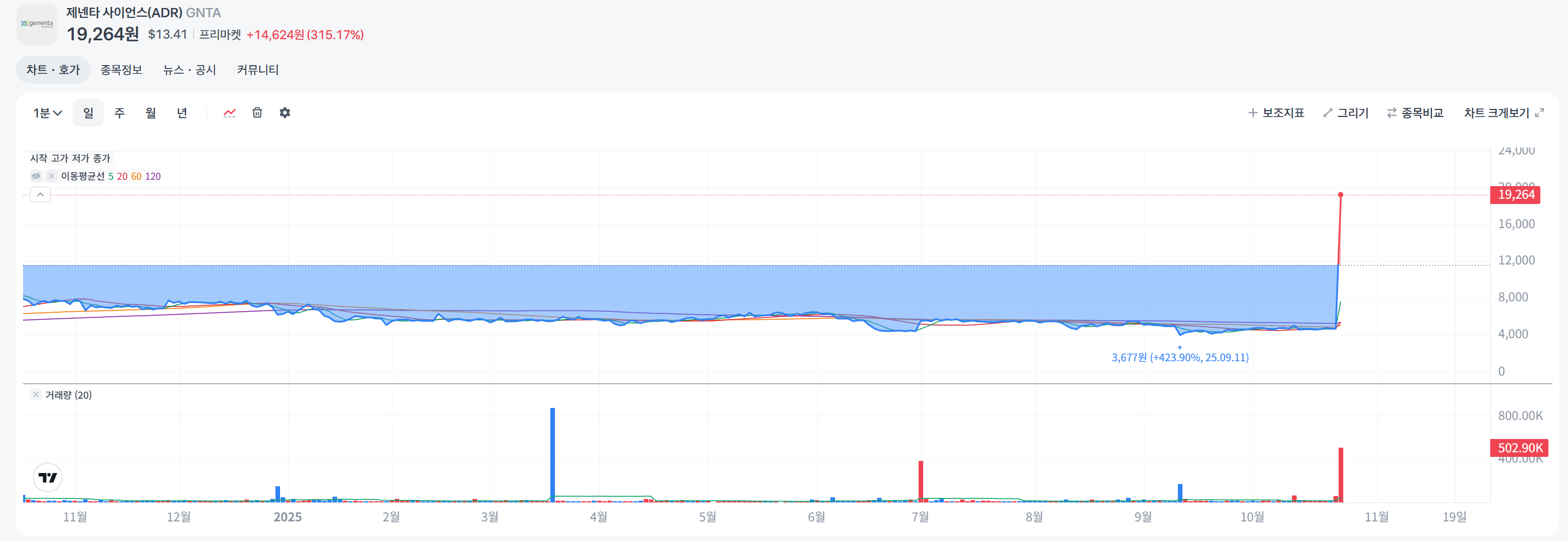Select the 일 (daily) chart period
Screen dimensions: 1568x541
[88, 113]
